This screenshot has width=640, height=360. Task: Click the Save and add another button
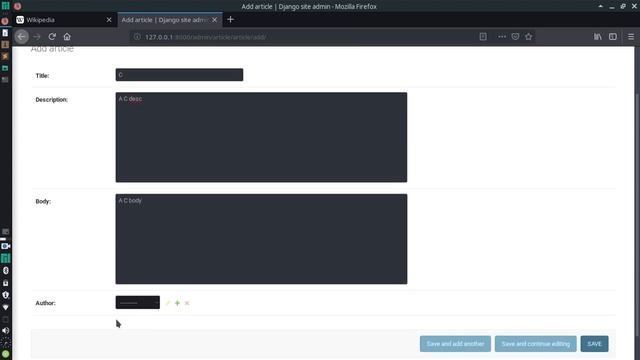(455, 344)
